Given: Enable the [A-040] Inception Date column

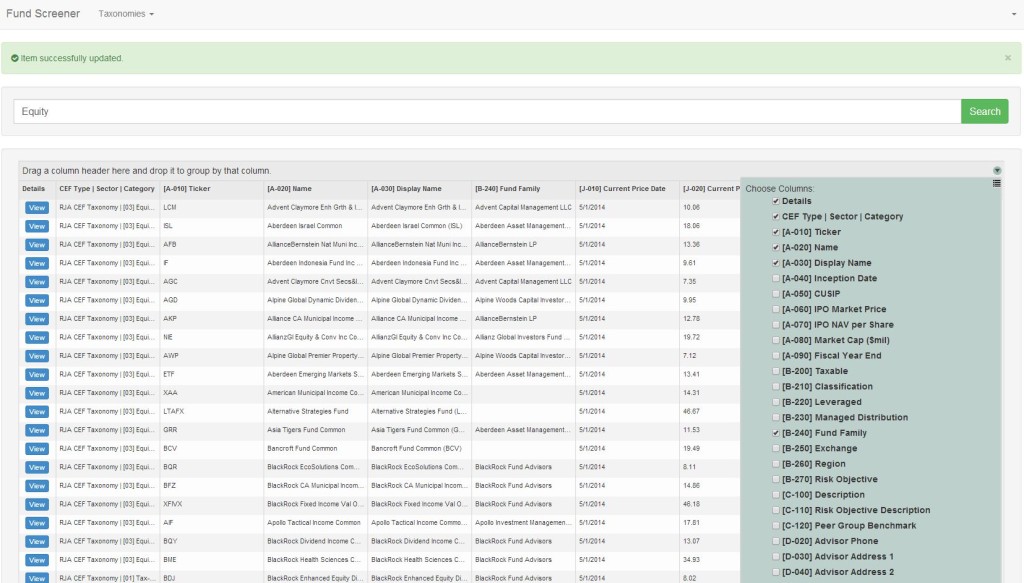Looking at the screenshot, I should [x=776, y=278].
